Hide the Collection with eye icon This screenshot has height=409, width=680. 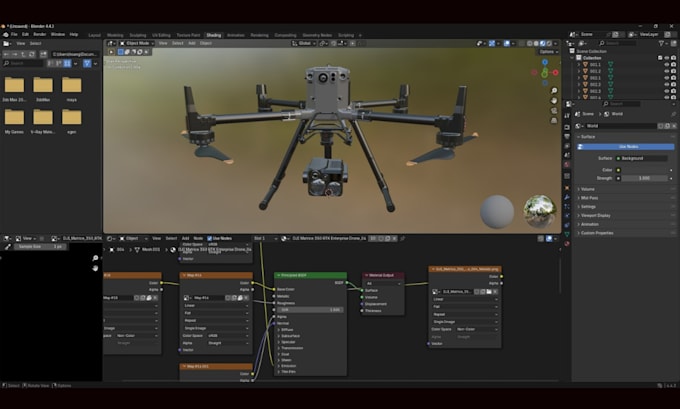point(667,58)
